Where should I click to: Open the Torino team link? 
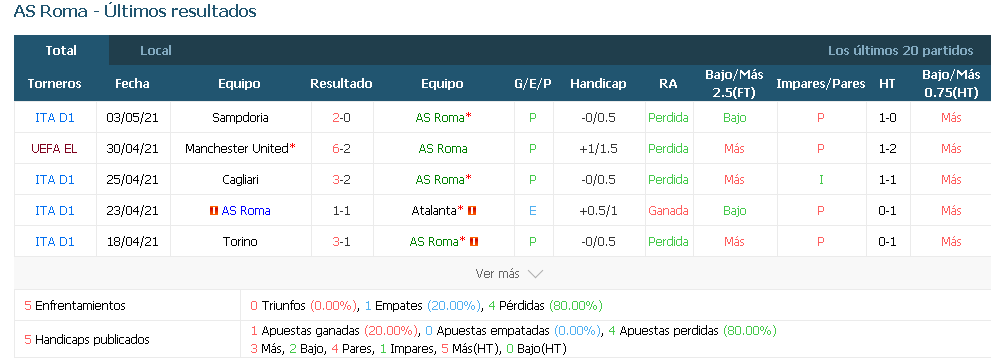click(240, 241)
